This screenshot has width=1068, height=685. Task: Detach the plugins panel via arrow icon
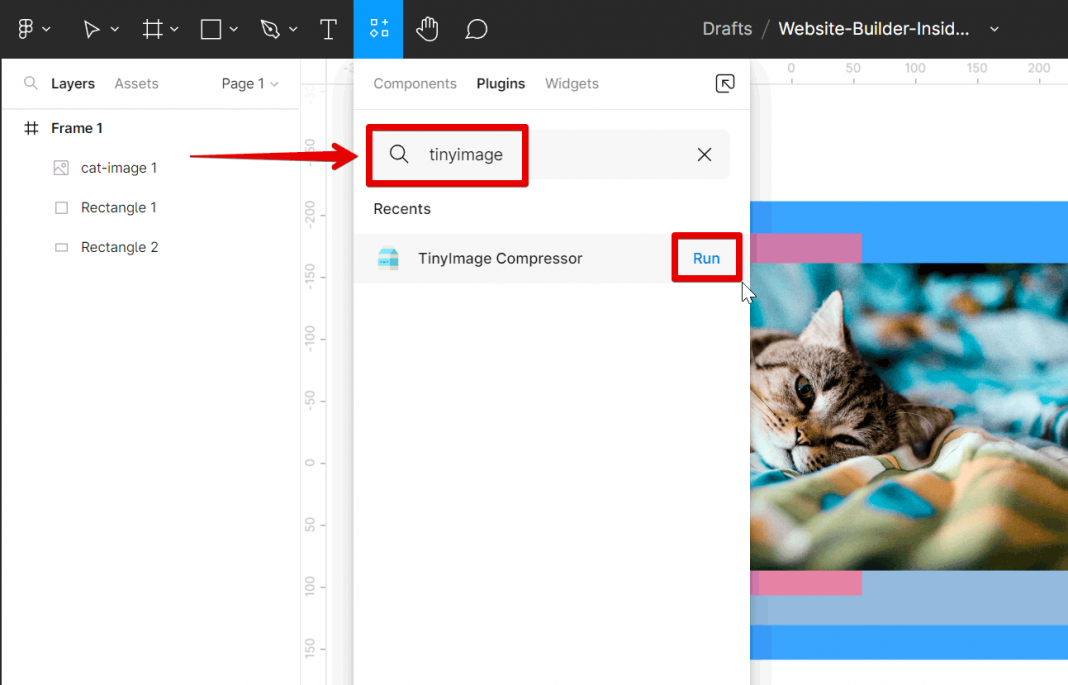pyautogui.click(x=725, y=83)
